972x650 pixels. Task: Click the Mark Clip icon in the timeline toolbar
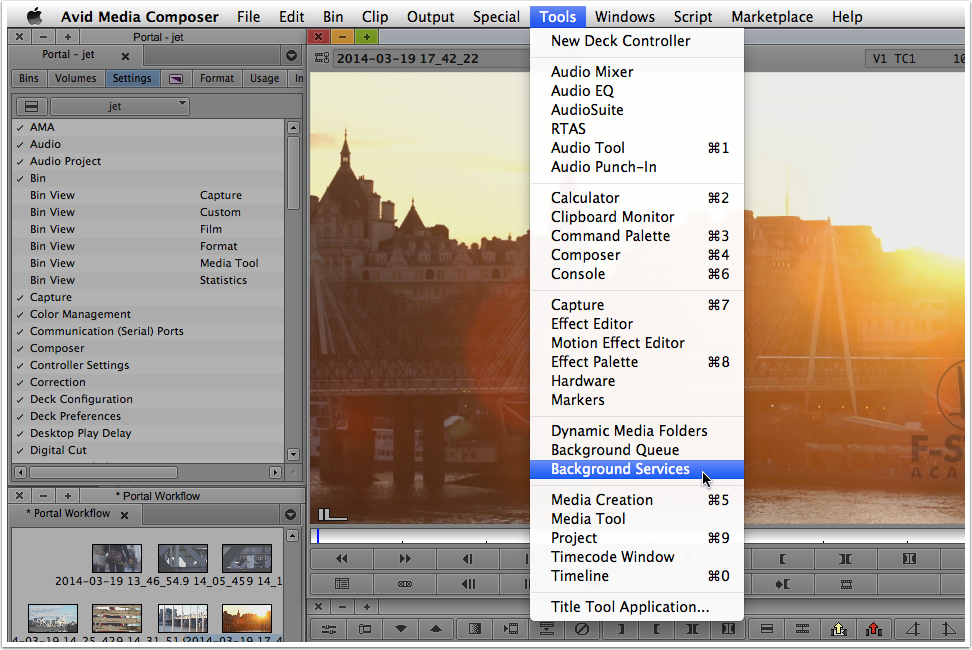(x=692, y=629)
